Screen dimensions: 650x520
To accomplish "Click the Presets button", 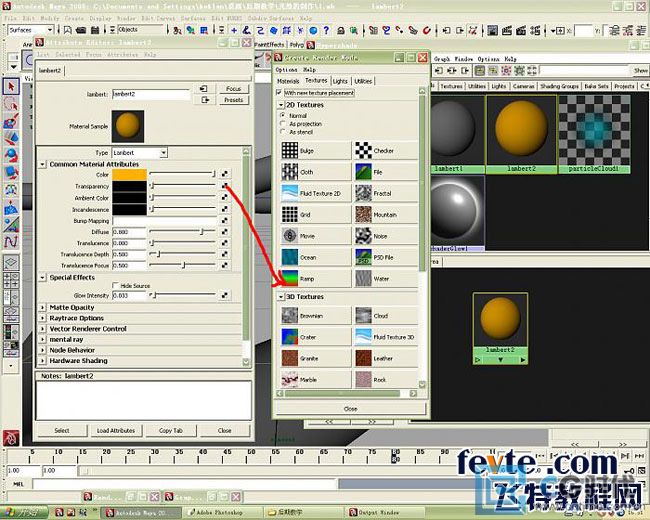I will click(x=233, y=100).
